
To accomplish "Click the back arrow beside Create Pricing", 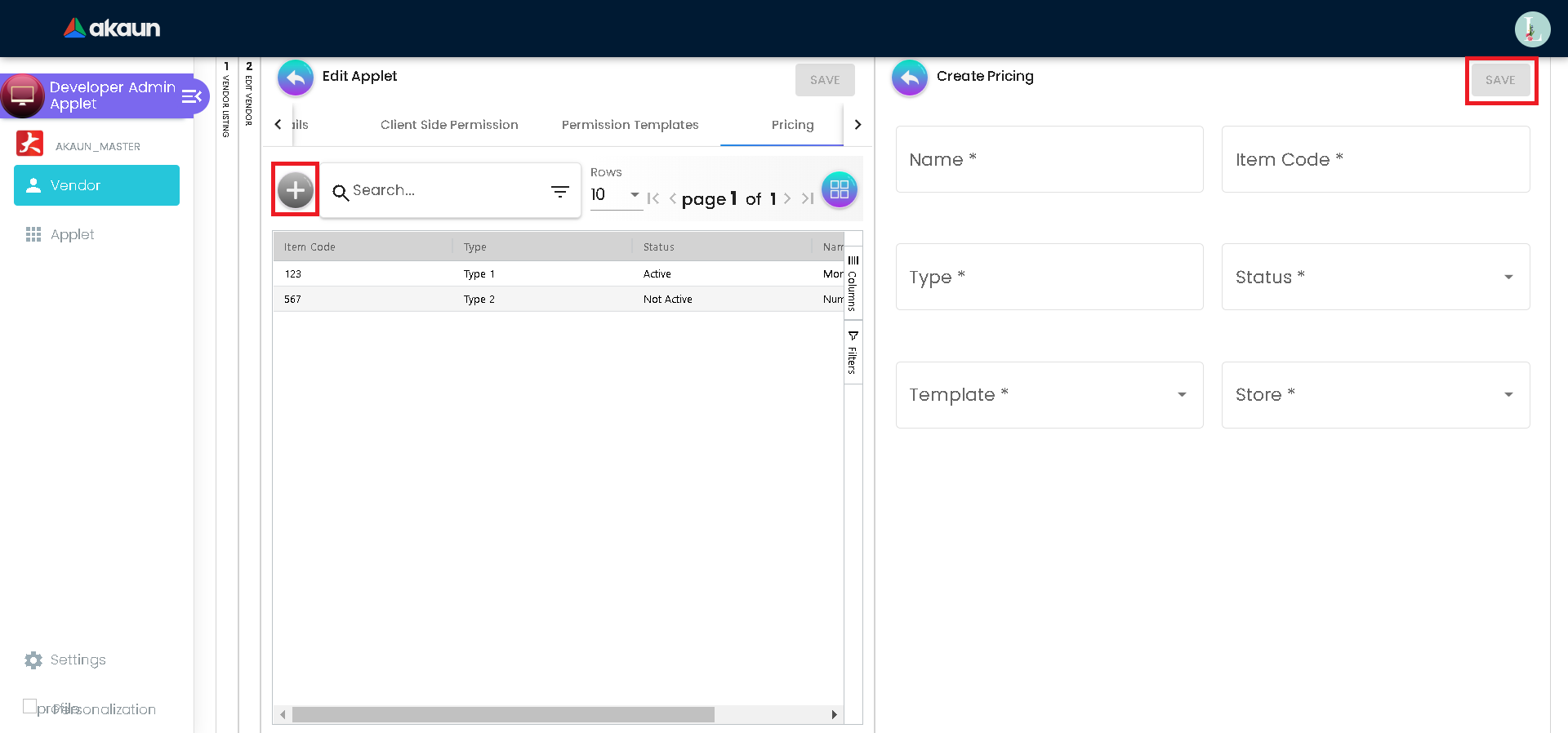I will [909, 78].
